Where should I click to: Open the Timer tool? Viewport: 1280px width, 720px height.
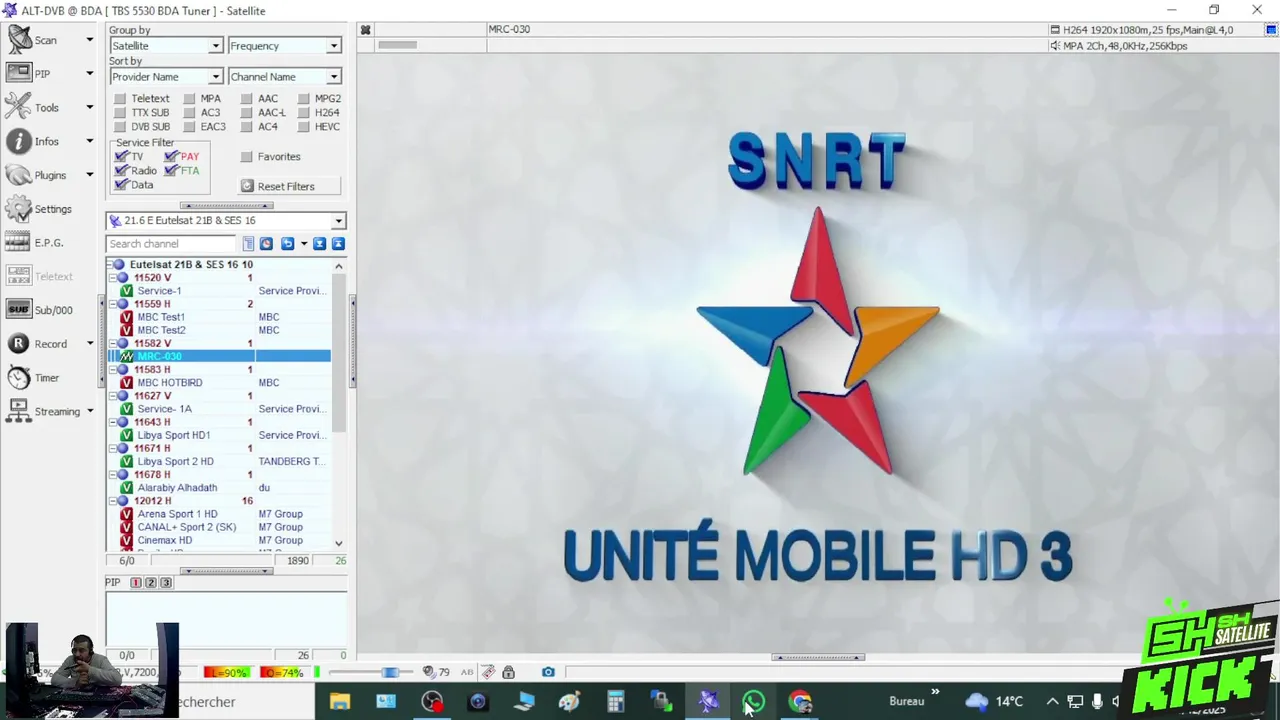[19, 377]
